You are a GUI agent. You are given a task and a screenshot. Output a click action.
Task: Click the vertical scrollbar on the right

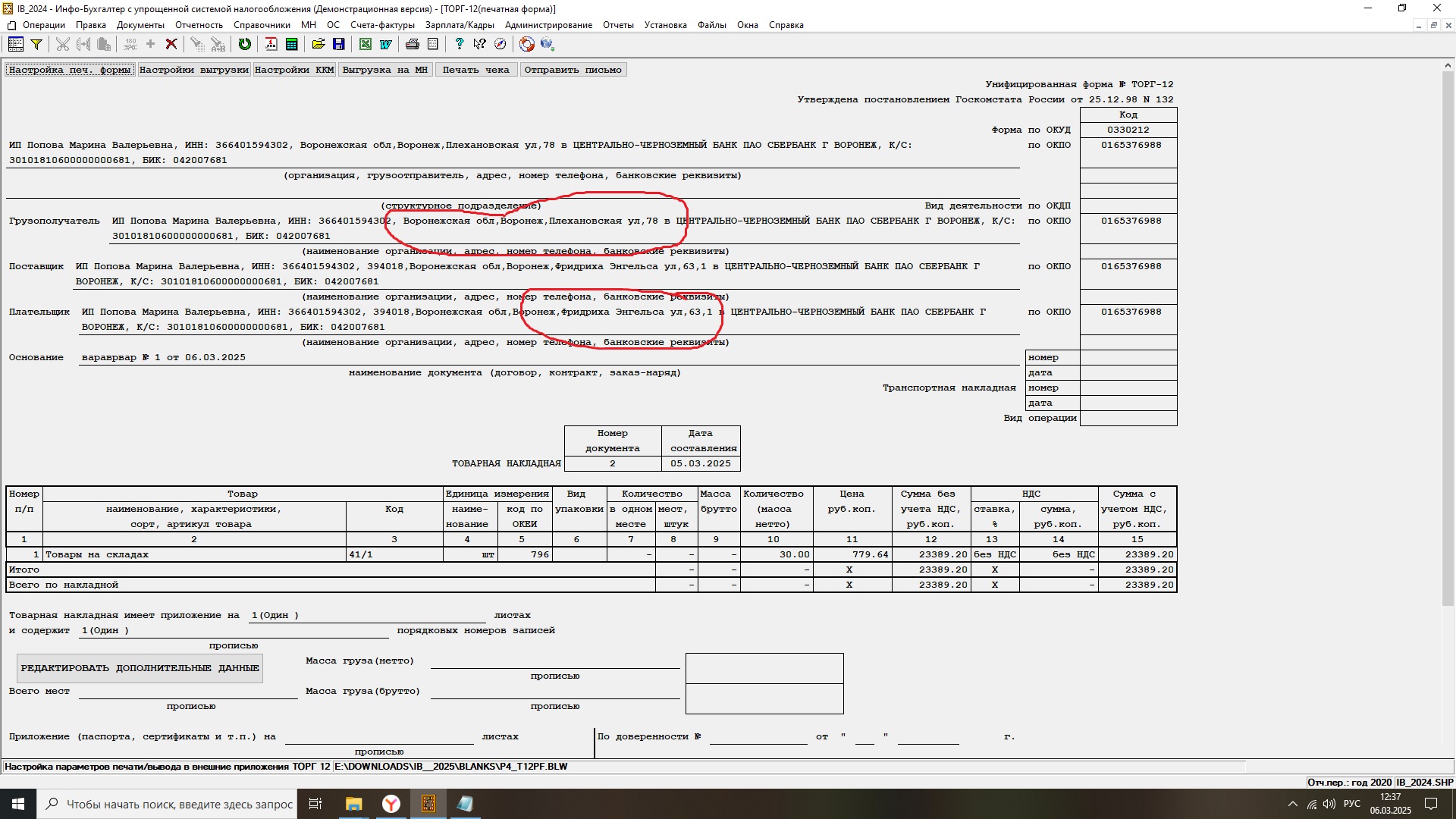1448,341
